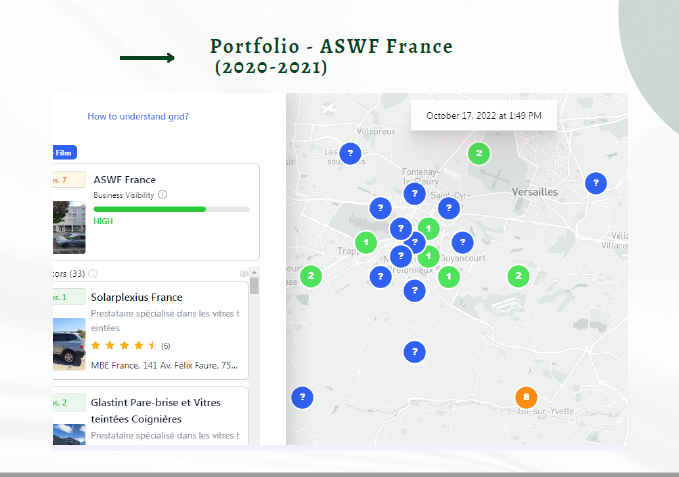Viewport: 679px width, 477px height.
Task: Click the orange rank 8 map marker
Action: [526, 397]
